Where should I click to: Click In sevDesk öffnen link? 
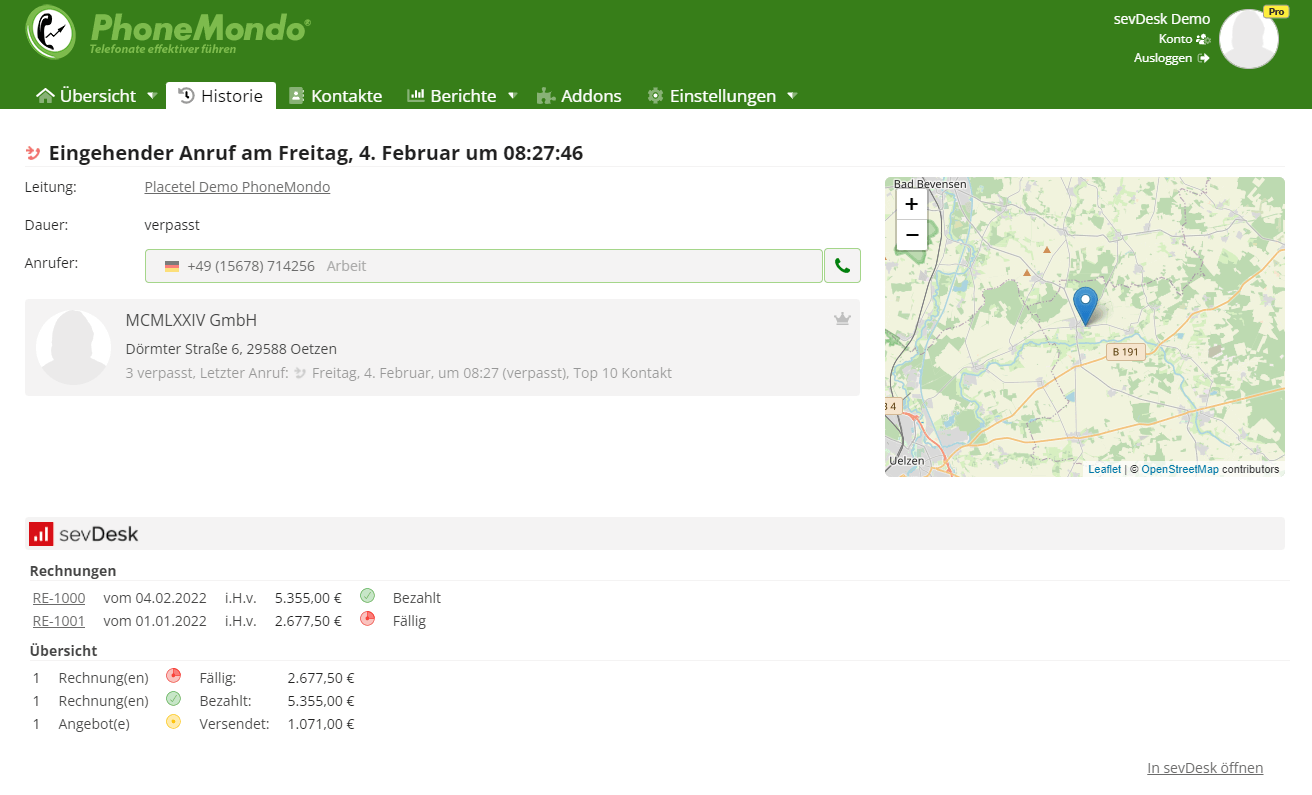tap(1205, 768)
